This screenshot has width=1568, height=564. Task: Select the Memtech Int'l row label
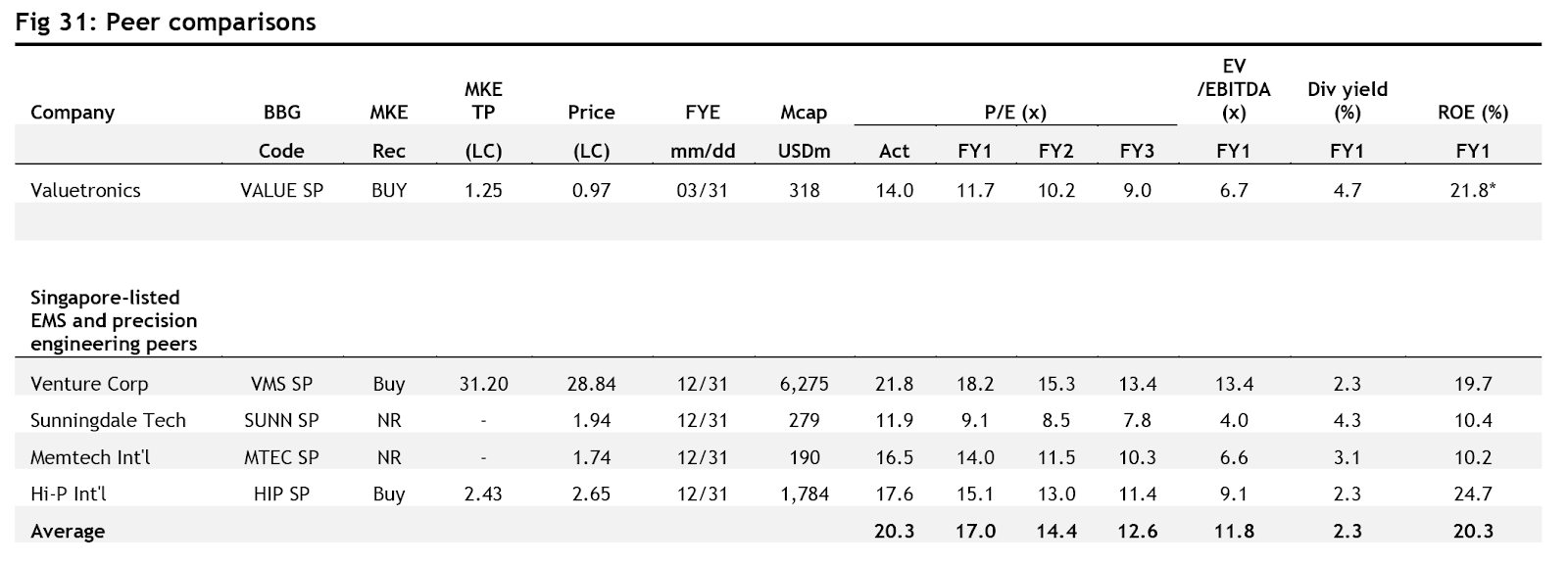90,457
